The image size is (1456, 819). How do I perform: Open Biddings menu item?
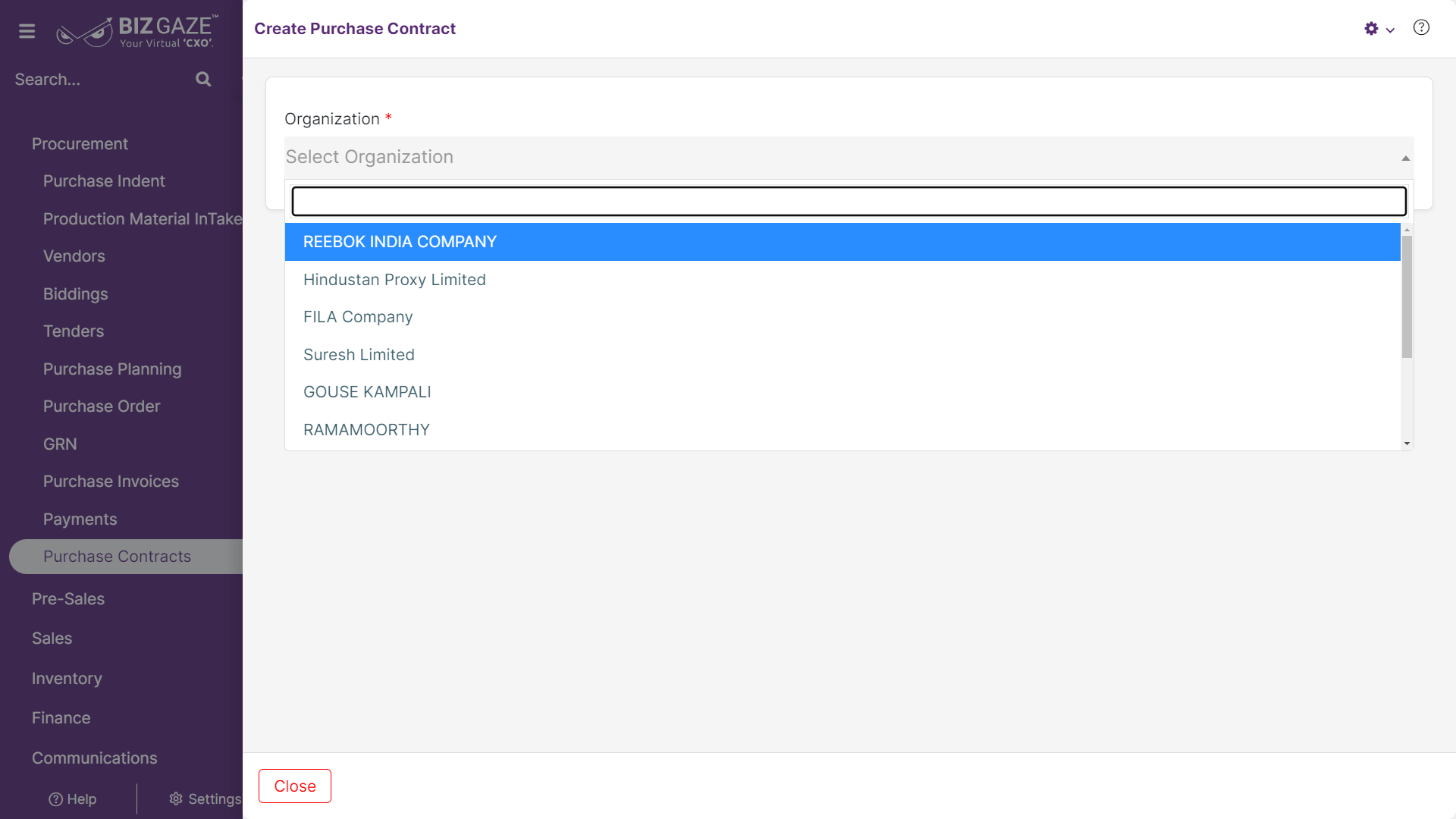[x=76, y=294]
